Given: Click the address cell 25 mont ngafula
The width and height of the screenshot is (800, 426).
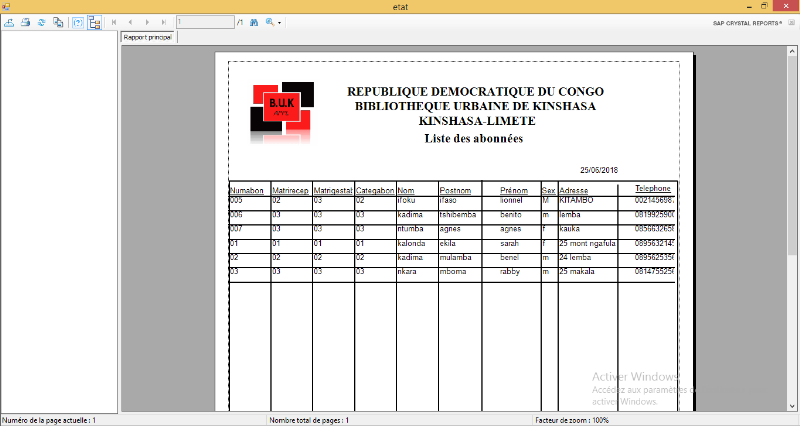Looking at the screenshot, I should [588, 243].
